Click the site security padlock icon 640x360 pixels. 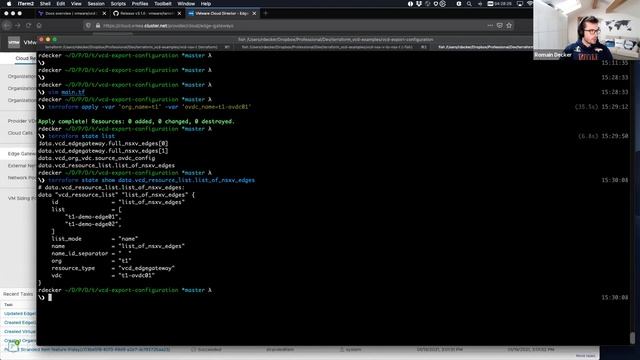(98, 26)
